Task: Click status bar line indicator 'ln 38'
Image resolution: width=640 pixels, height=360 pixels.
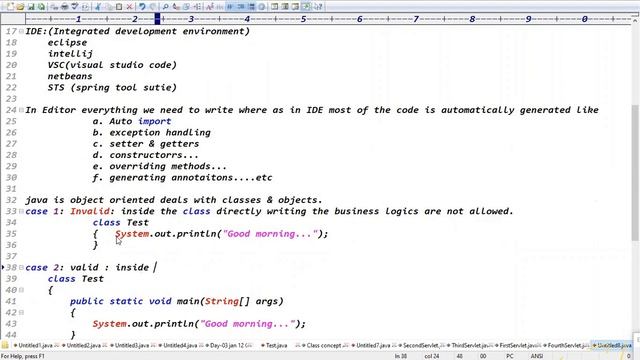Action: click(401, 356)
